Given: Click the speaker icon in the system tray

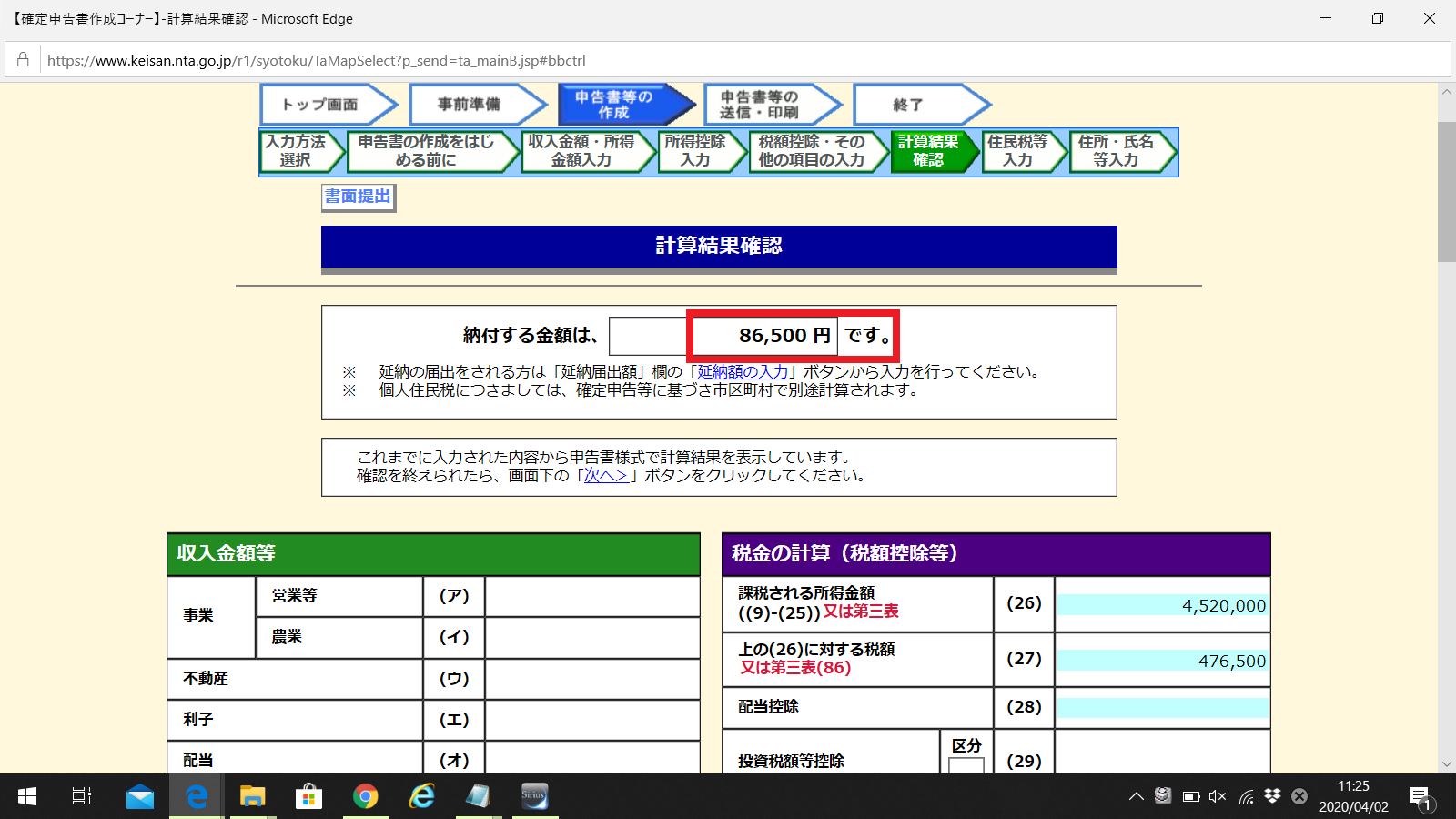Looking at the screenshot, I should [x=1217, y=796].
